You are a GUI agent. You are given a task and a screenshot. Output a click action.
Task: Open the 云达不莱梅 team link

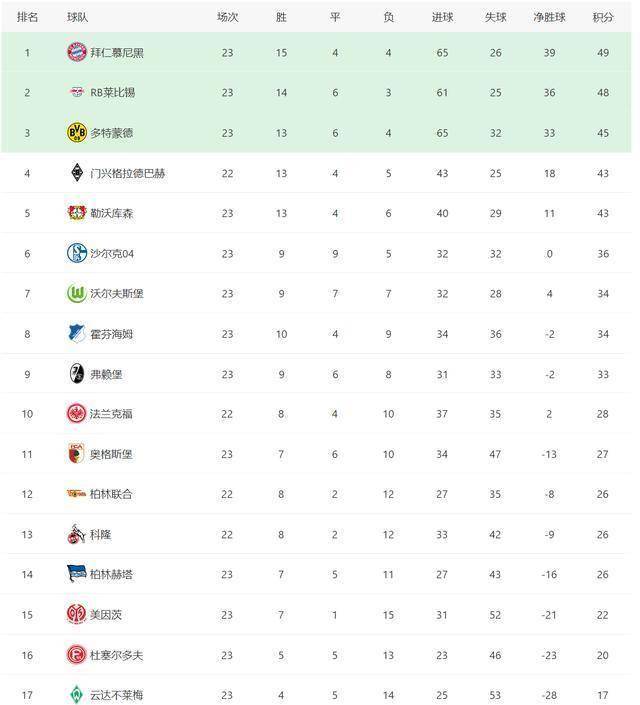pyautogui.click(x=116, y=695)
